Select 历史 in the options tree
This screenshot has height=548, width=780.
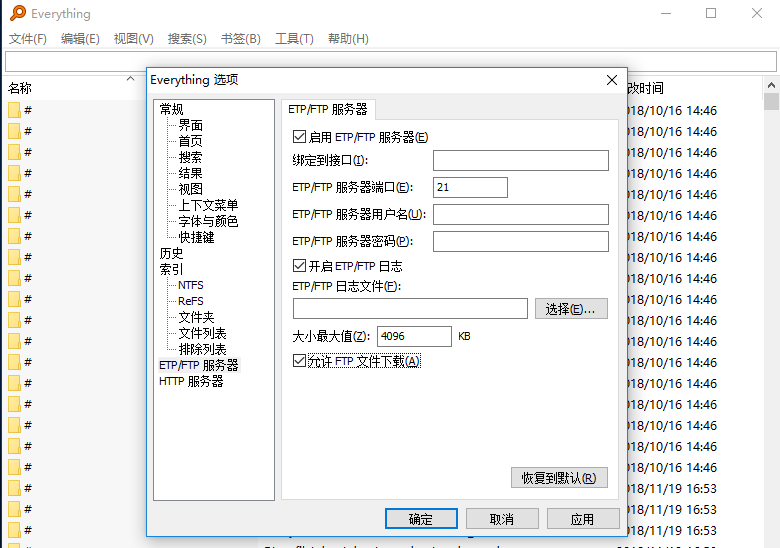[x=171, y=253]
